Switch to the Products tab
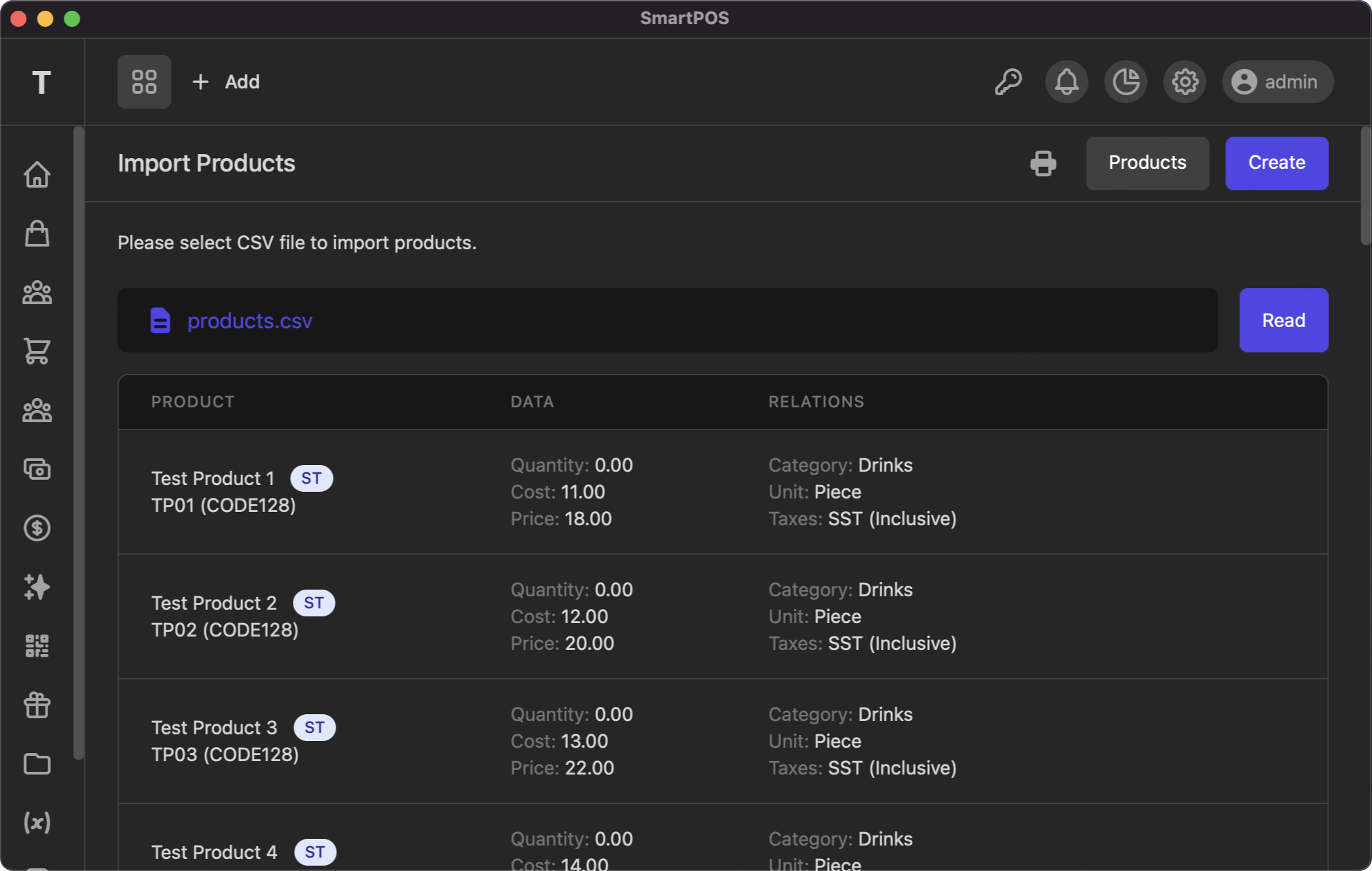 [1147, 162]
